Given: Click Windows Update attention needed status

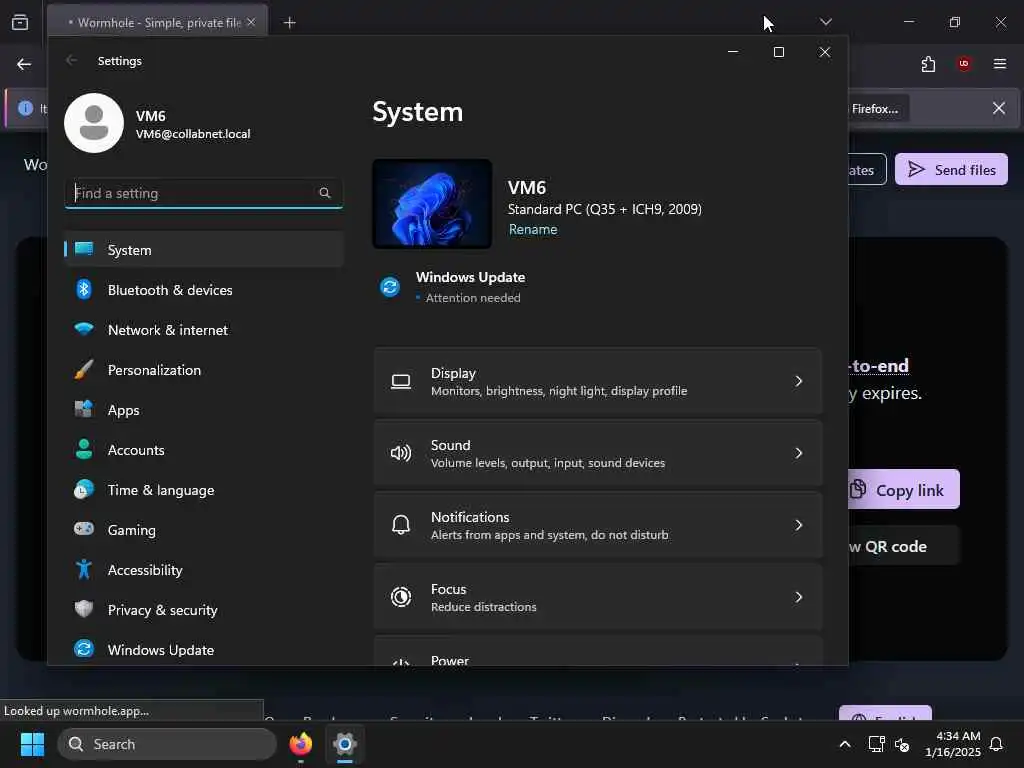Looking at the screenshot, I should tap(453, 287).
